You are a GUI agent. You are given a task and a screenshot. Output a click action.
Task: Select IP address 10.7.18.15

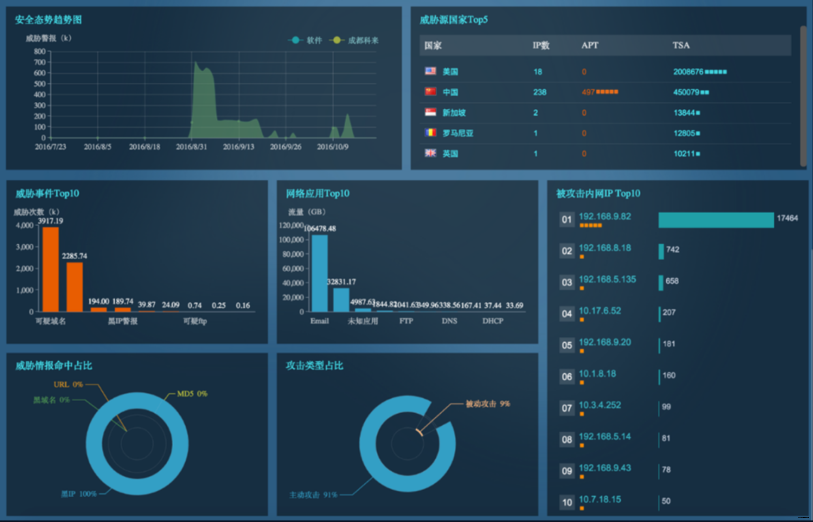point(599,499)
